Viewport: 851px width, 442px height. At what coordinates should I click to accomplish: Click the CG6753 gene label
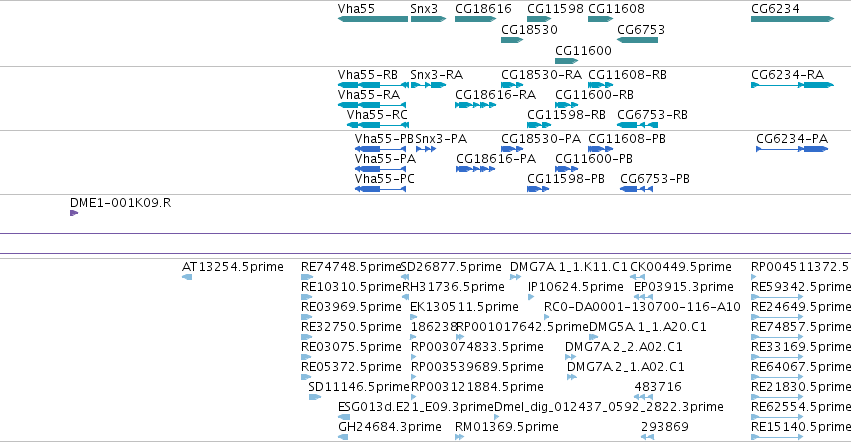point(641,29)
